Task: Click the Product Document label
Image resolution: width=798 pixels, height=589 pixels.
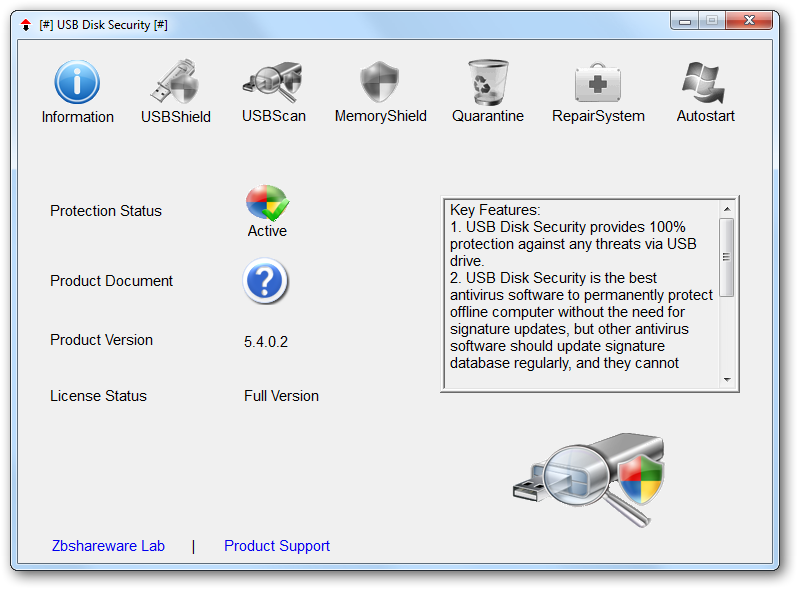Action: point(111,281)
